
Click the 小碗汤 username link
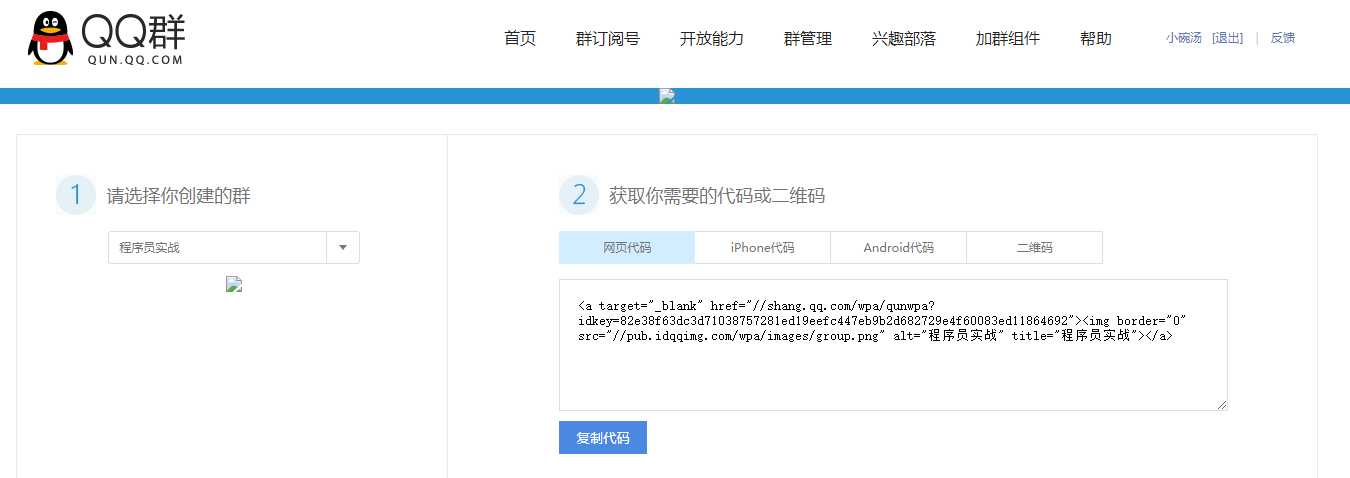click(x=1184, y=38)
